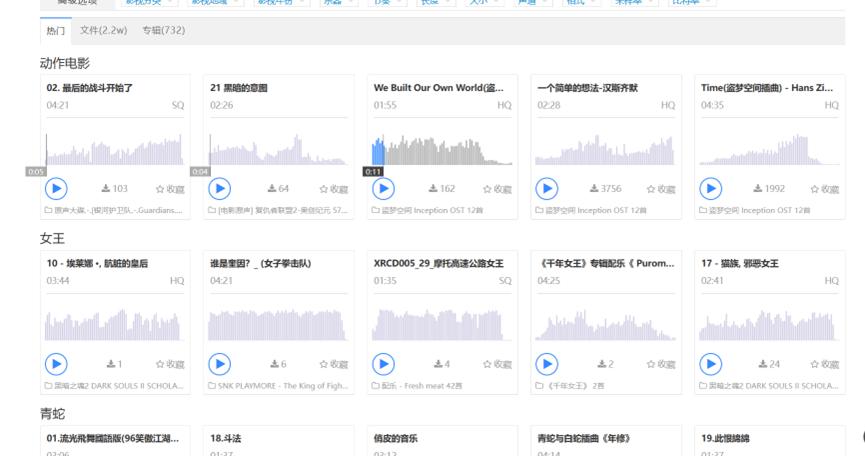Play XRCD005_29_摩托高速公路女王
The image size is (865, 456).
pos(383,364)
